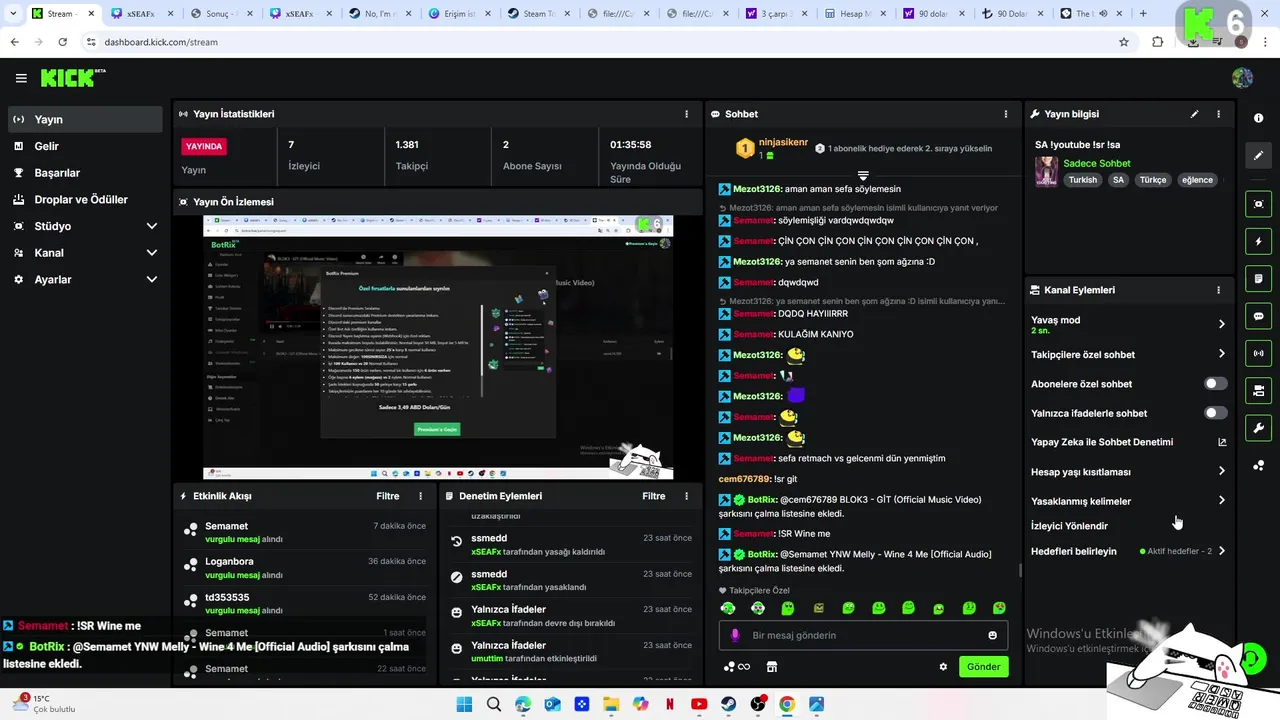Open Yayın bilgisi panel three-dot menu
This screenshot has height=720, width=1280.
click(1218, 114)
